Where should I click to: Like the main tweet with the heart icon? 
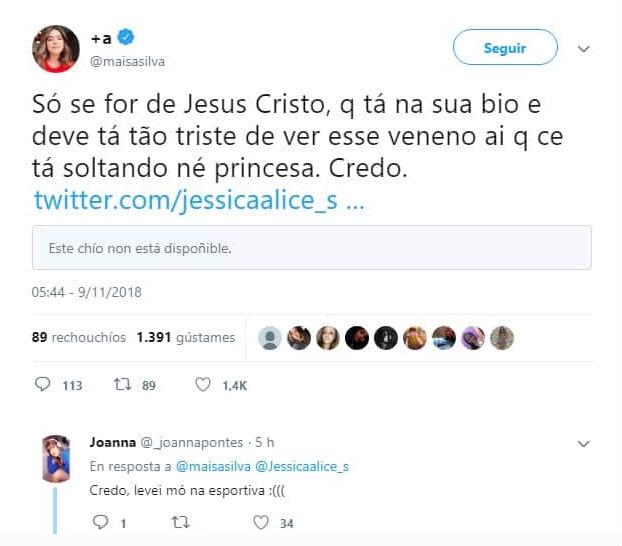pyautogui.click(x=202, y=385)
